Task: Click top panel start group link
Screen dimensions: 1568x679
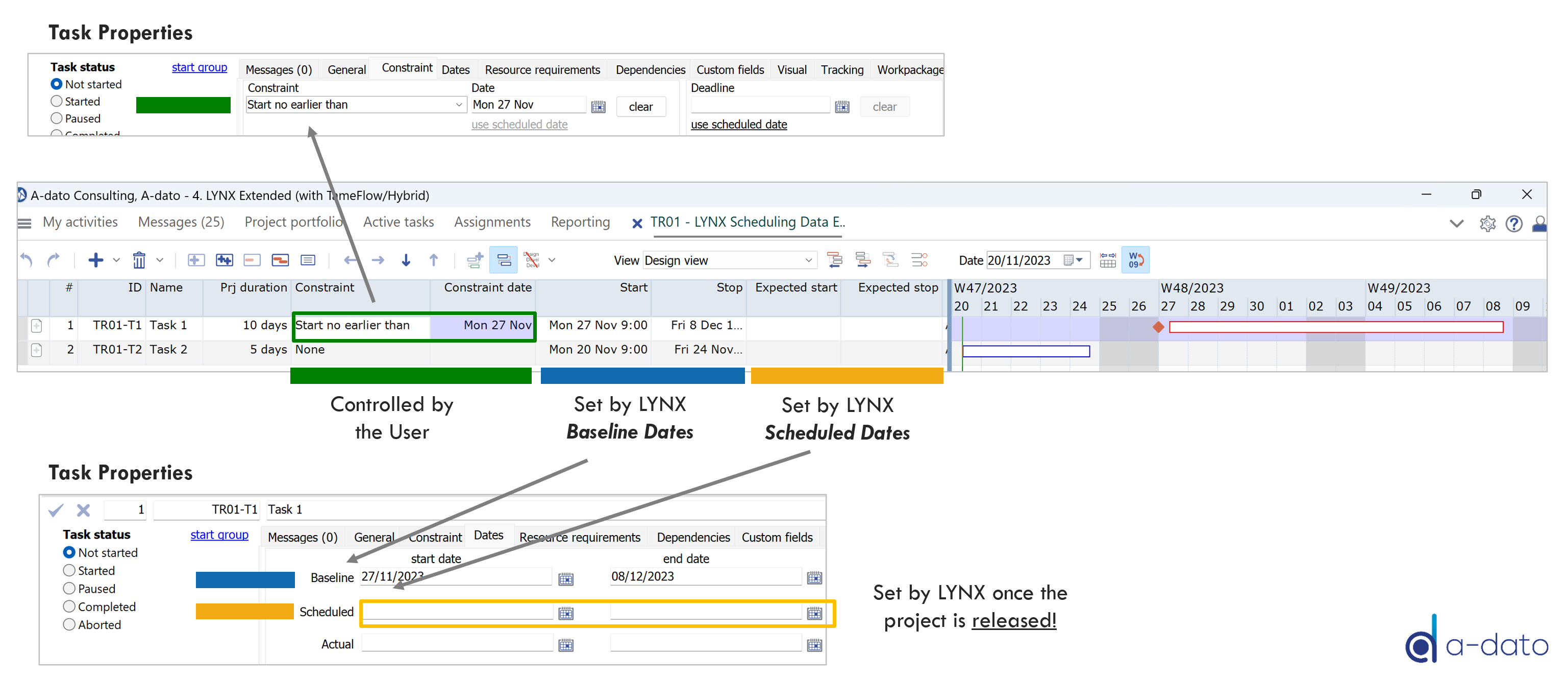Action: point(199,67)
